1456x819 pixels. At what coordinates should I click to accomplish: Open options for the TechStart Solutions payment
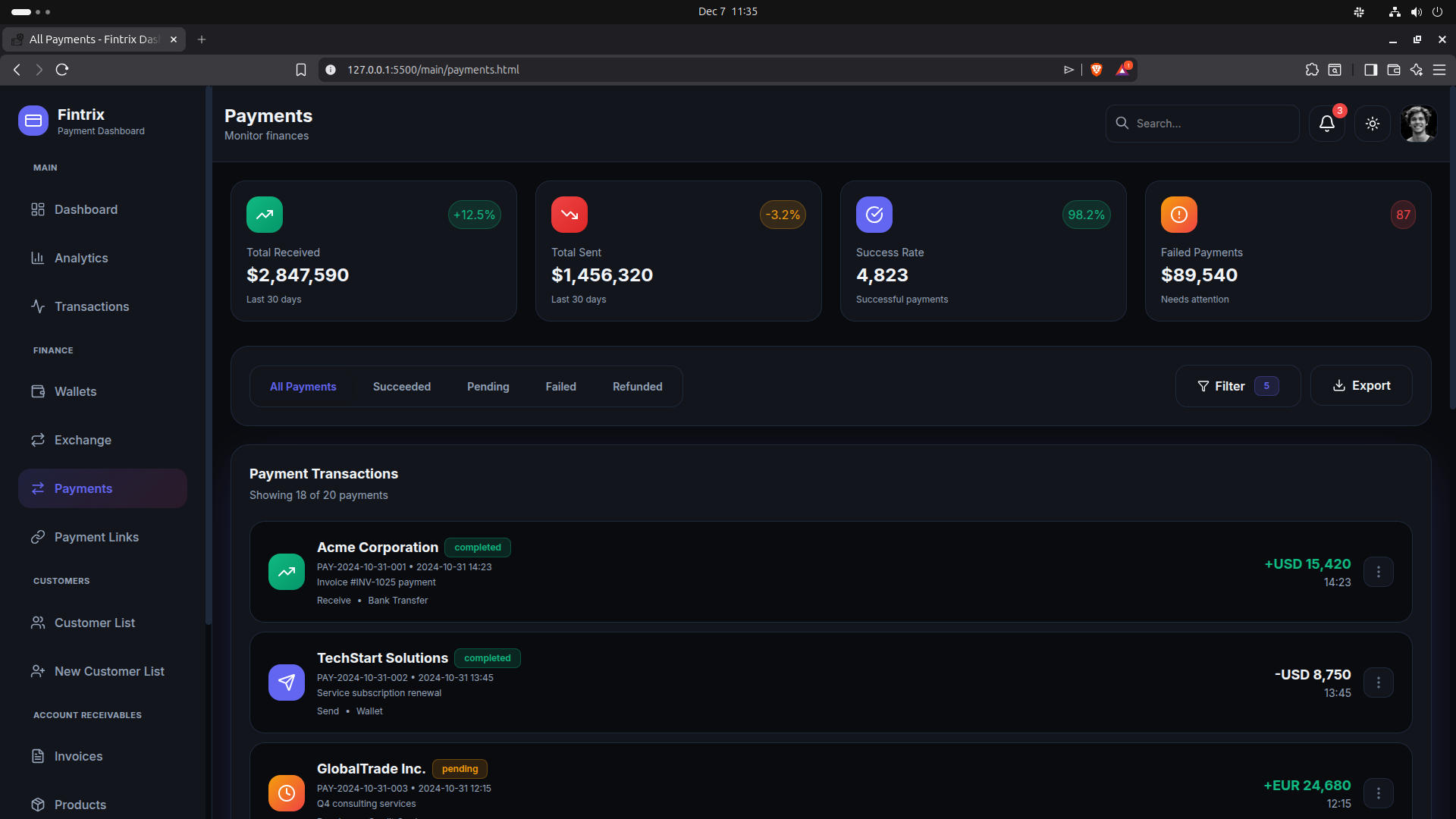(x=1378, y=682)
